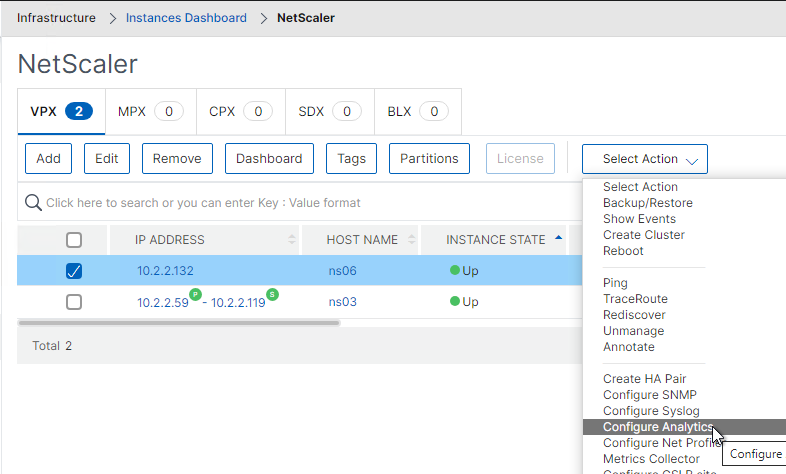Switch to the CPX tab
The width and height of the screenshot is (786, 474).
[241, 111]
